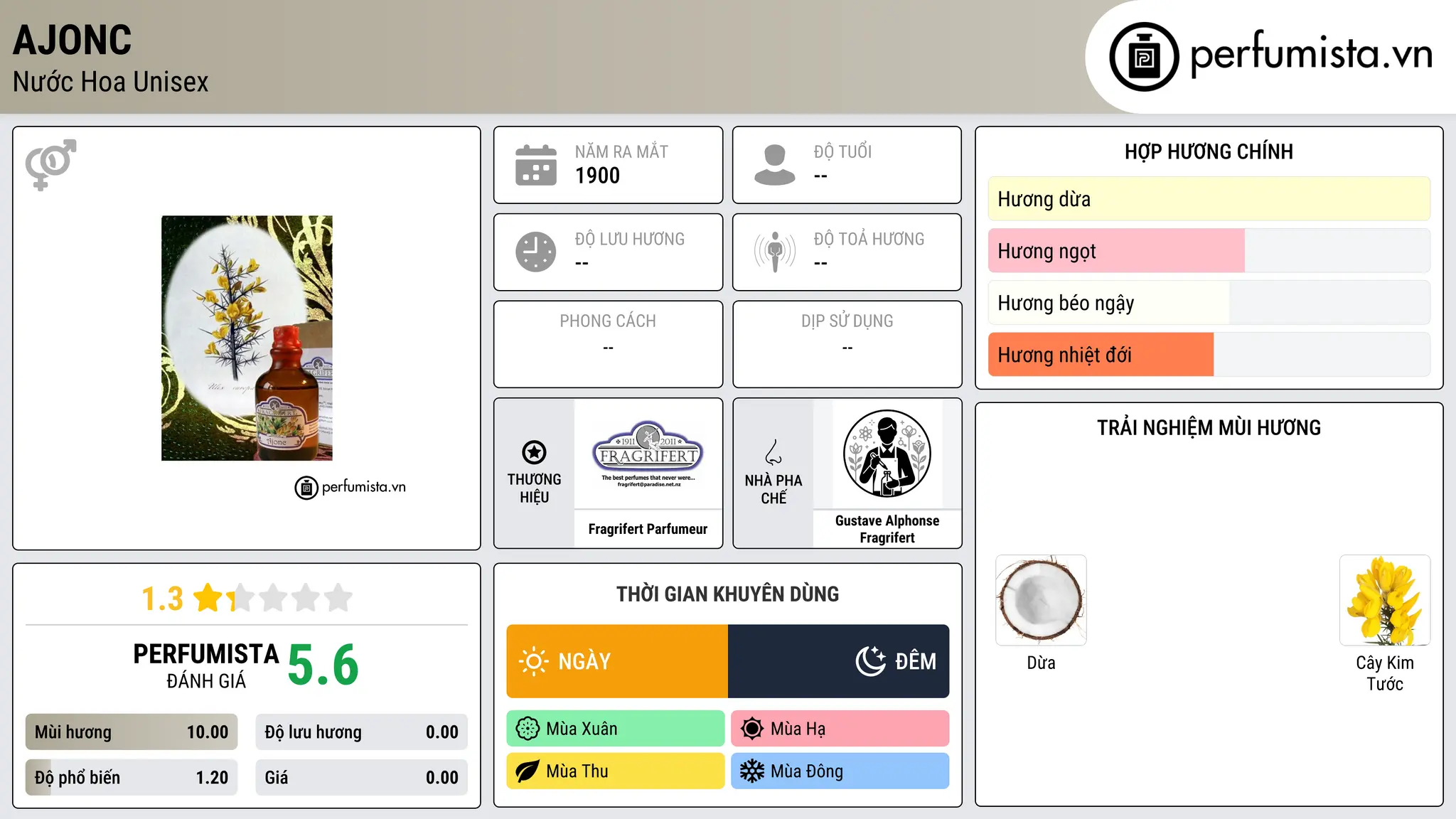Click the launch year value 1900

point(597,176)
